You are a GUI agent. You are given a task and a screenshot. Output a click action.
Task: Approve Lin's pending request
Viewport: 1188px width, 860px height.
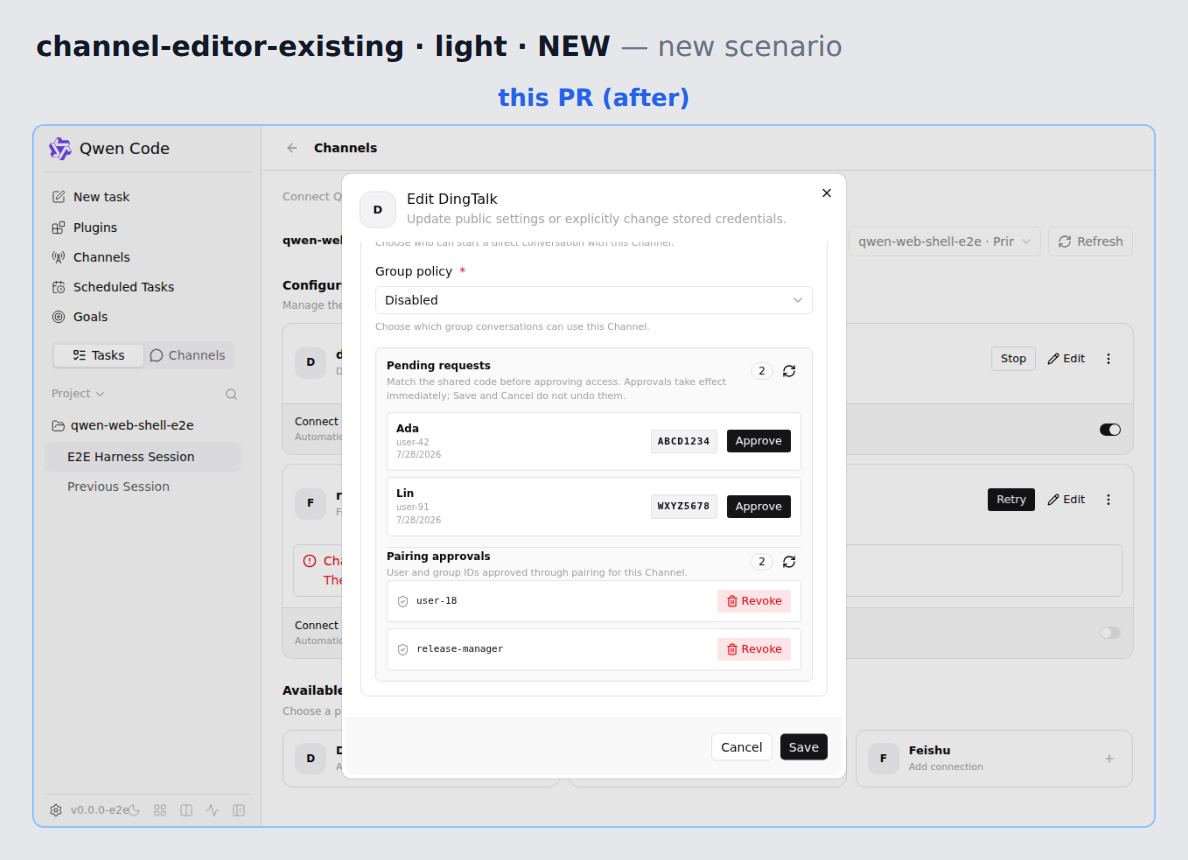pyautogui.click(x=758, y=506)
